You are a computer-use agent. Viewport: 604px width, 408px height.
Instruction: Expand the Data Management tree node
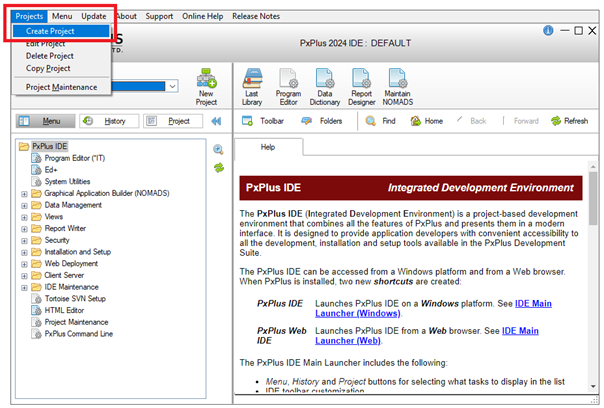point(24,203)
